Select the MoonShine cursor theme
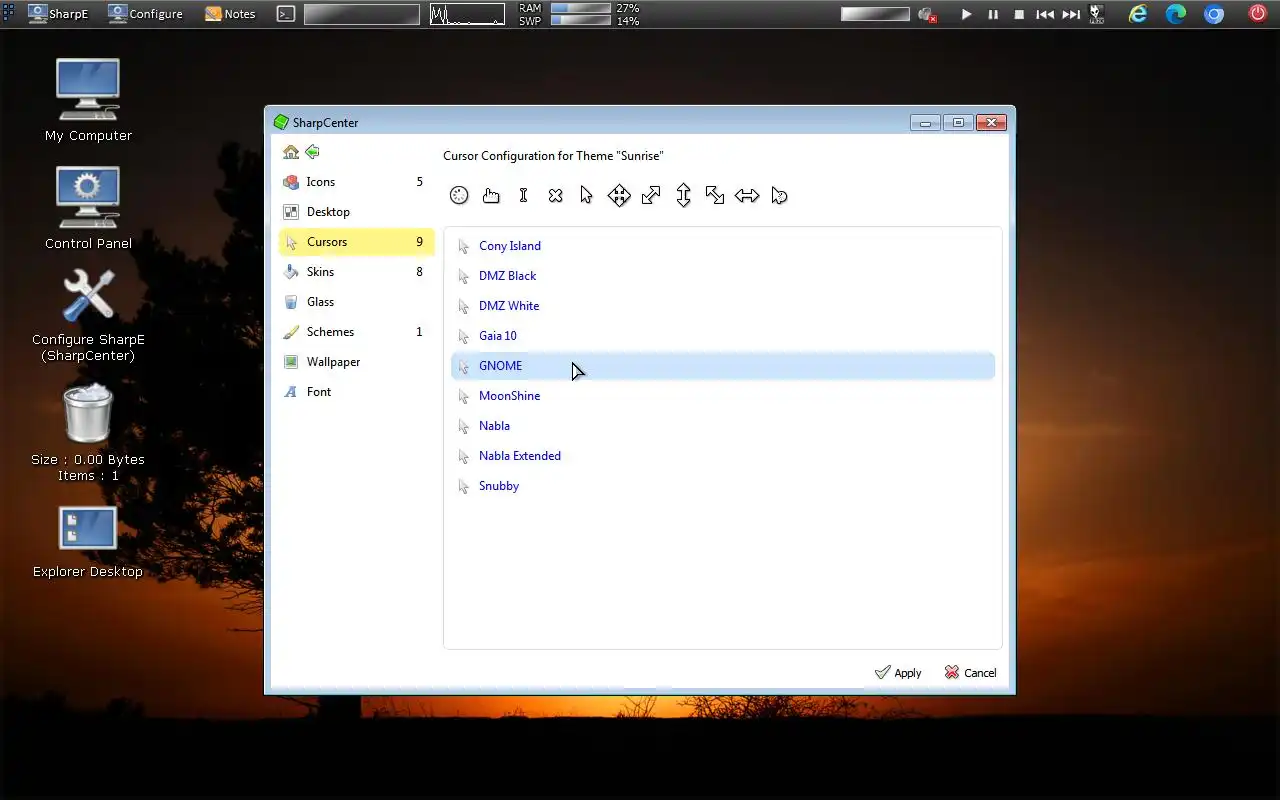Screen dimensions: 1280x800 click(723, 396)
